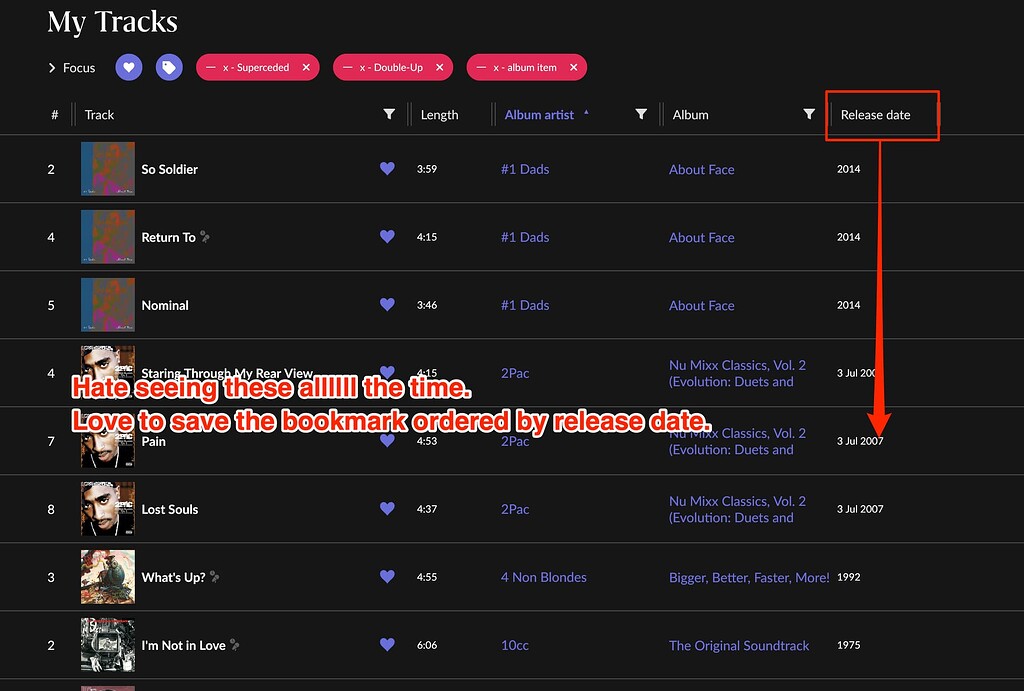The width and height of the screenshot is (1024, 691).
Task: Remove the x - Double-Up filter with its X
Action: (440, 67)
